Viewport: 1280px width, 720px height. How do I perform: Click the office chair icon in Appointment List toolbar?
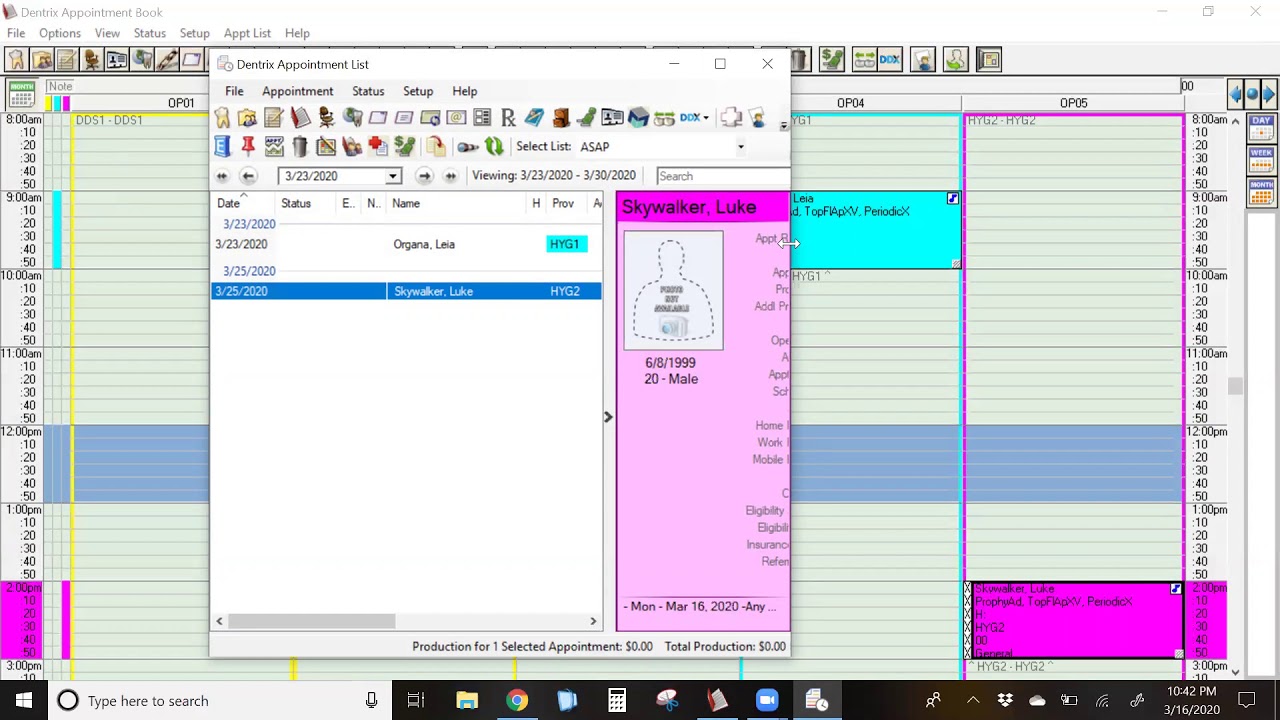(x=326, y=118)
